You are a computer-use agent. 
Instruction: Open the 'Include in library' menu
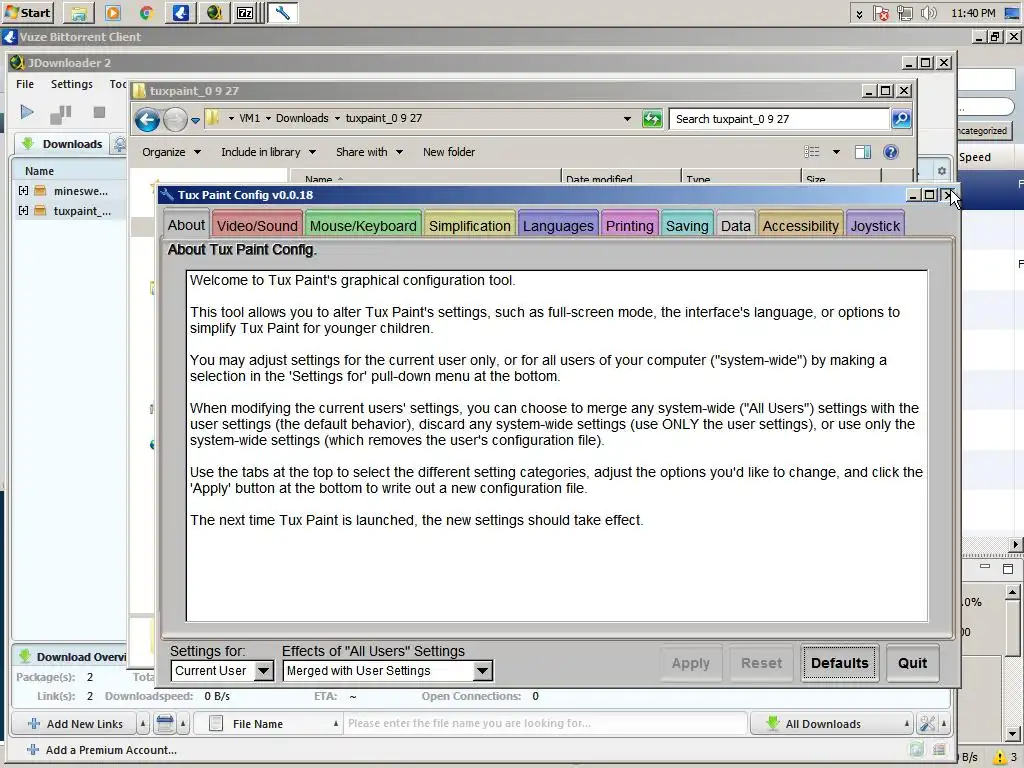pos(268,152)
